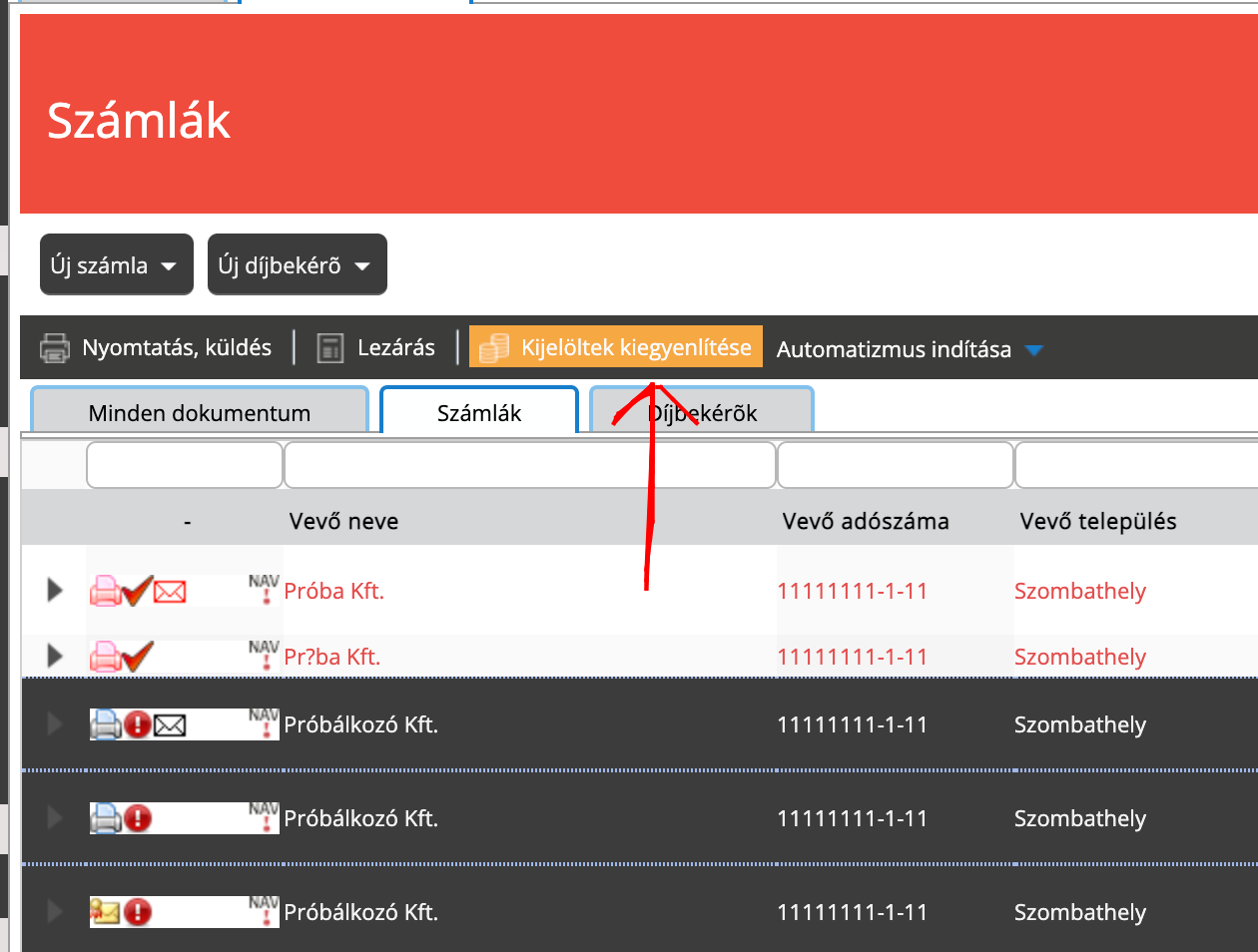The height and width of the screenshot is (952, 1258).
Task: Focus the filter field above Vevő neve
Action: click(x=529, y=466)
